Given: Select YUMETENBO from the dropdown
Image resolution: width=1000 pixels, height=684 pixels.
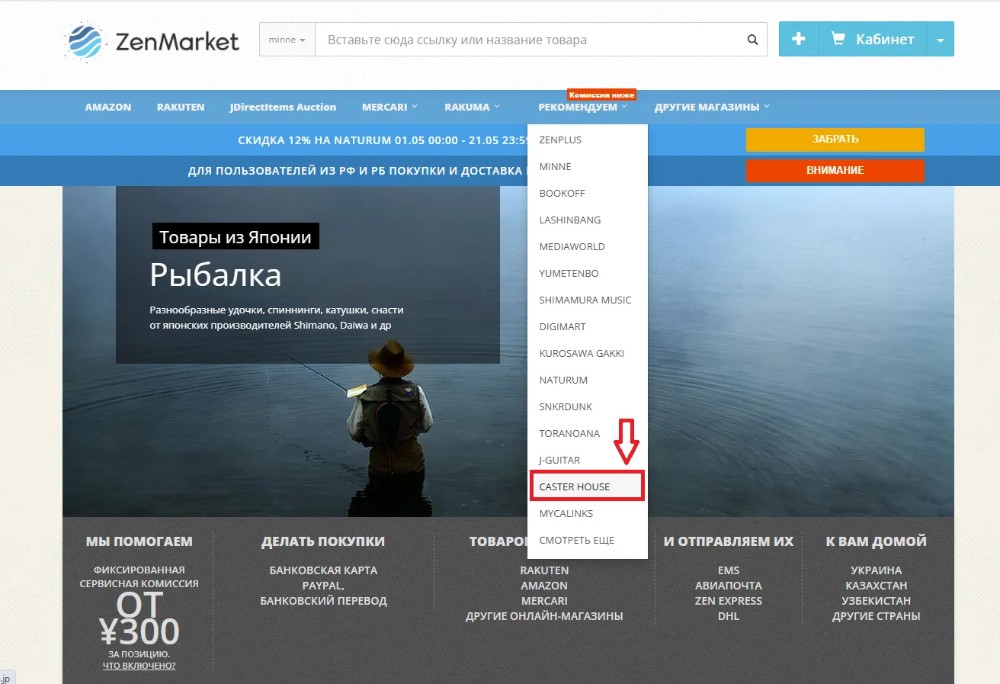Looking at the screenshot, I should pyautogui.click(x=587, y=273).
